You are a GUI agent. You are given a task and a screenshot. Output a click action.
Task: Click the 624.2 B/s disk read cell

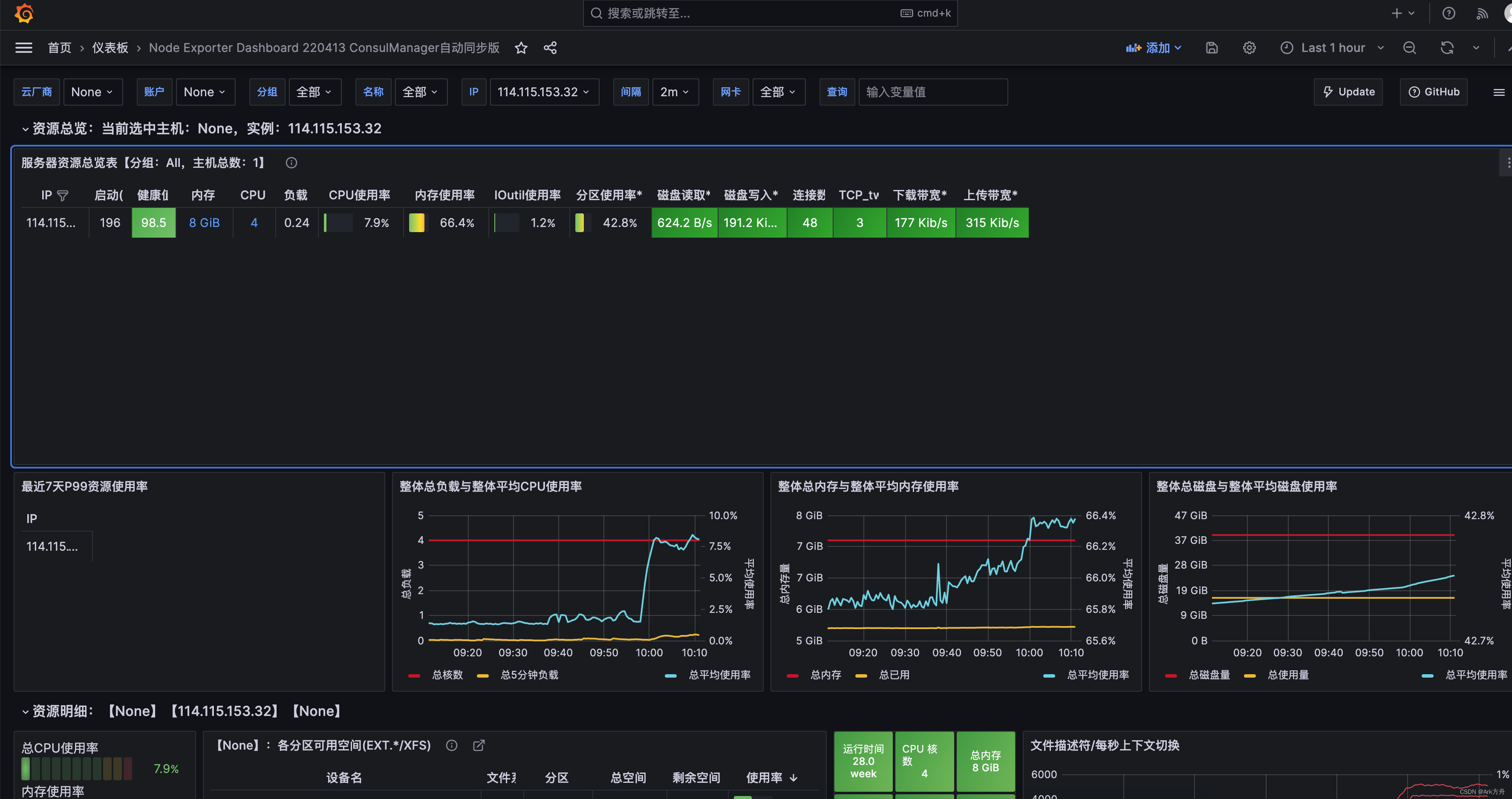(684, 223)
